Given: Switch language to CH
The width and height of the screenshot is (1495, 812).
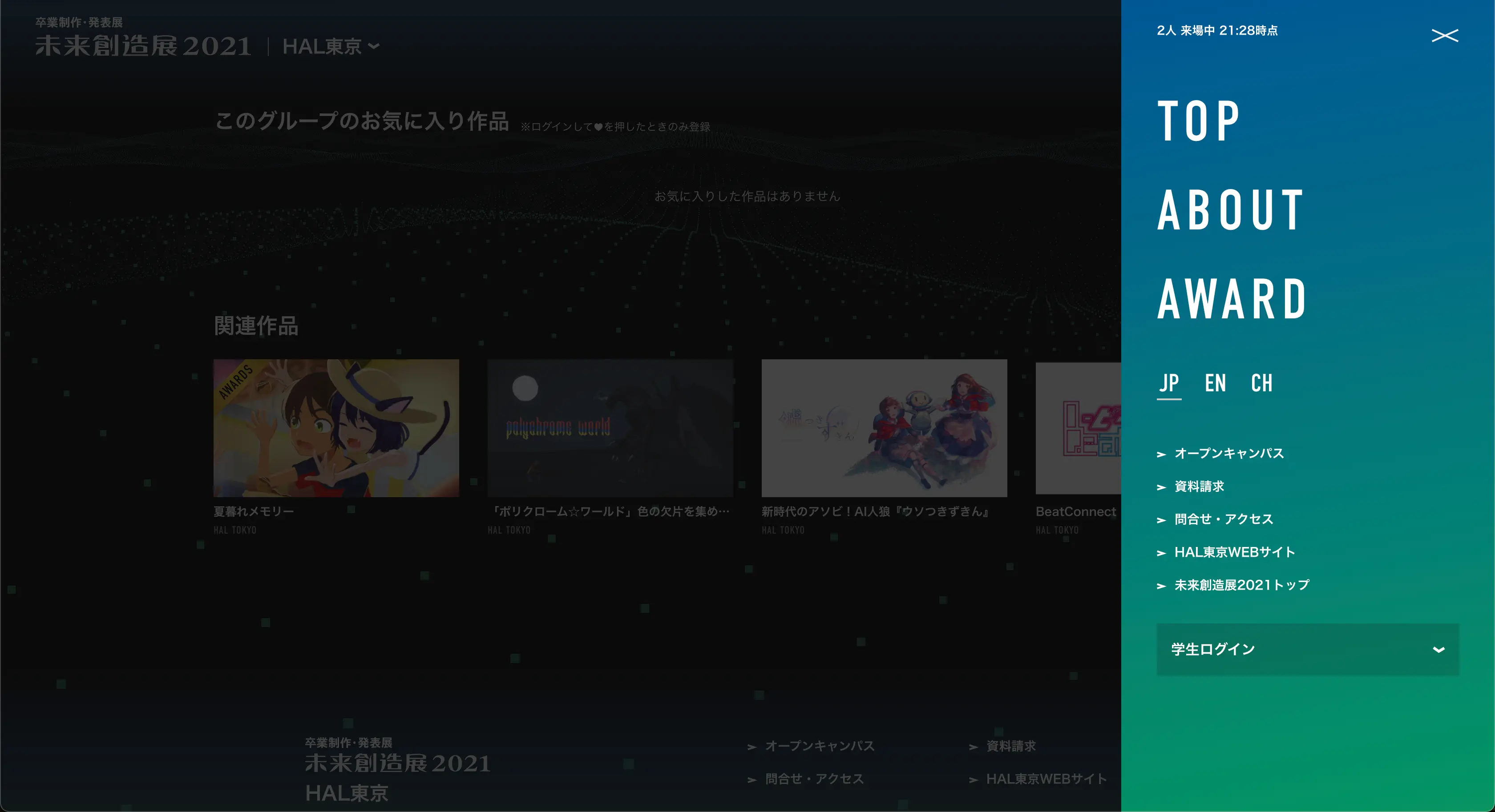Looking at the screenshot, I should coord(1261,383).
